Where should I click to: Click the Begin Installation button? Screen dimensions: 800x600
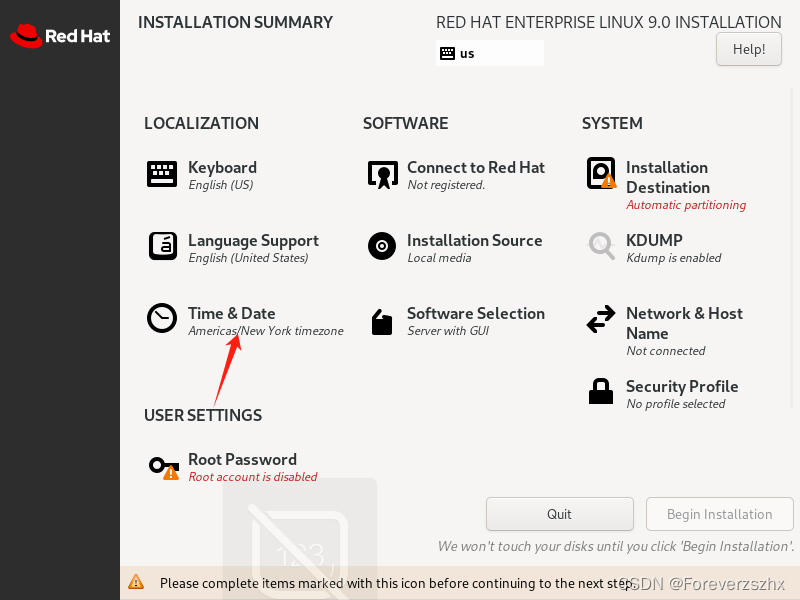[x=719, y=514]
